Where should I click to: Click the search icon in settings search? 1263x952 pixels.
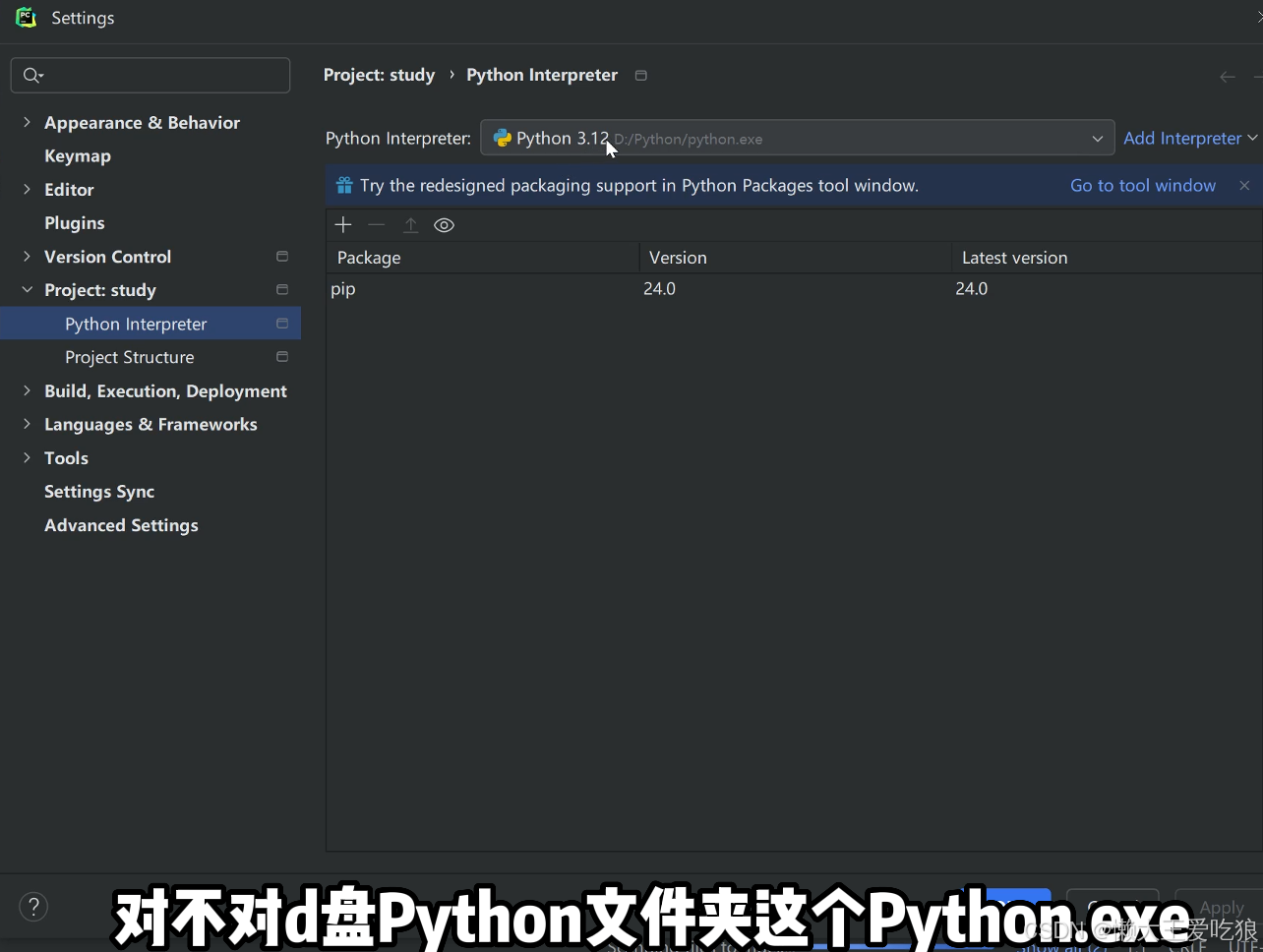[x=32, y=76]
